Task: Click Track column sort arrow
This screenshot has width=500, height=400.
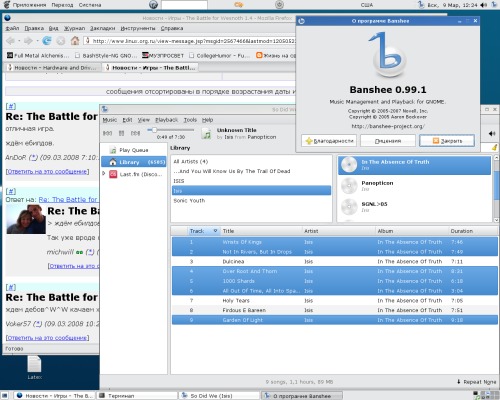Action: (x=215, y=231)
